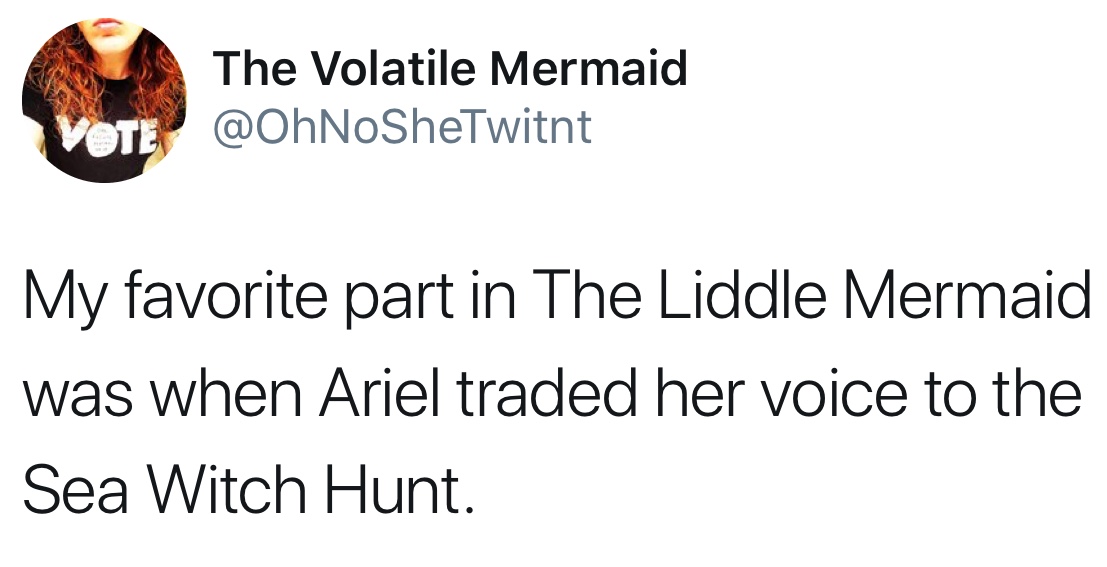The image size is (1107, 567).
Task: Open the @OhNoSheTwitnt handle link
Action: pyautogui.click(x=402, y=126)
